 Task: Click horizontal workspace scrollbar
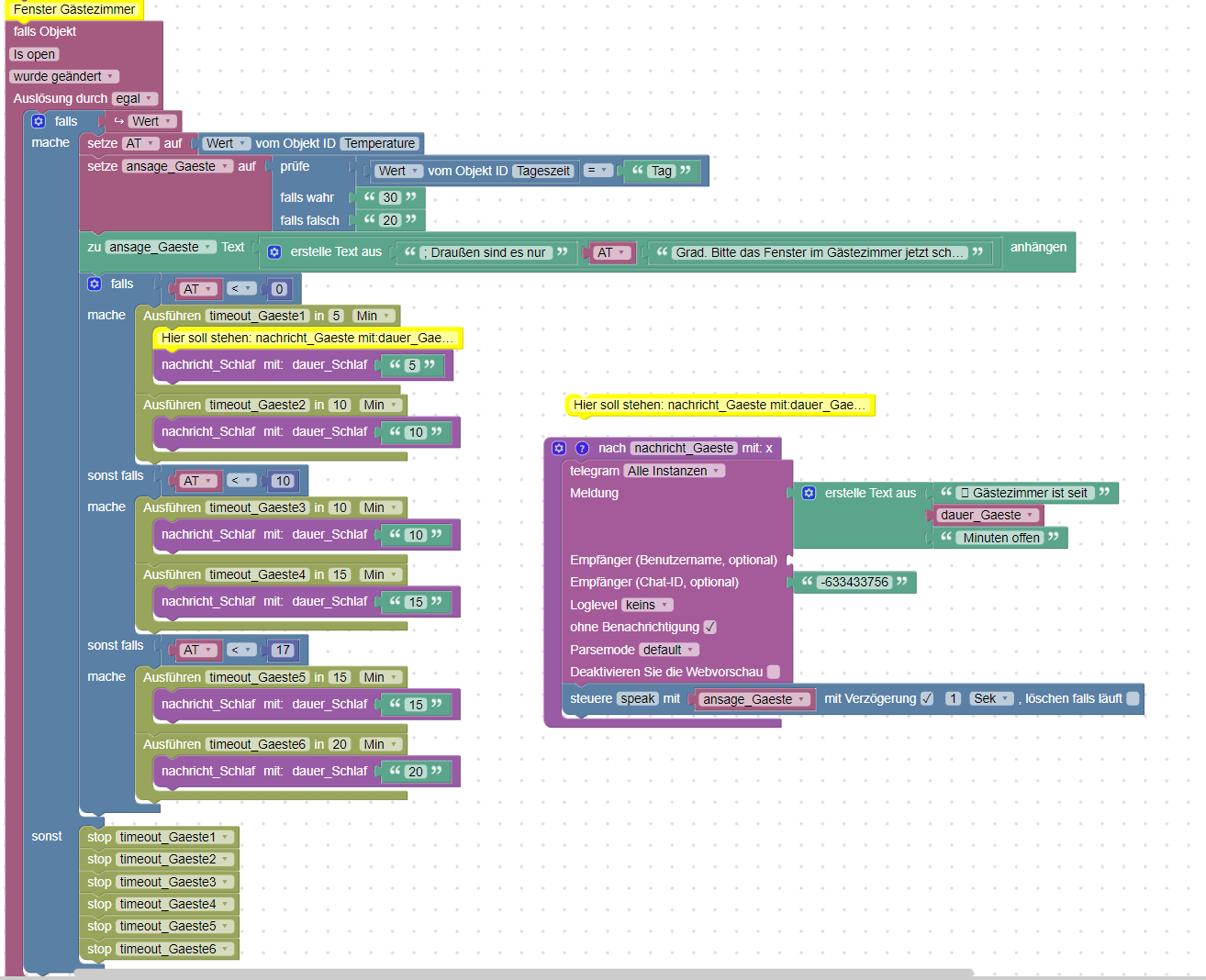[x=523, y=973]
